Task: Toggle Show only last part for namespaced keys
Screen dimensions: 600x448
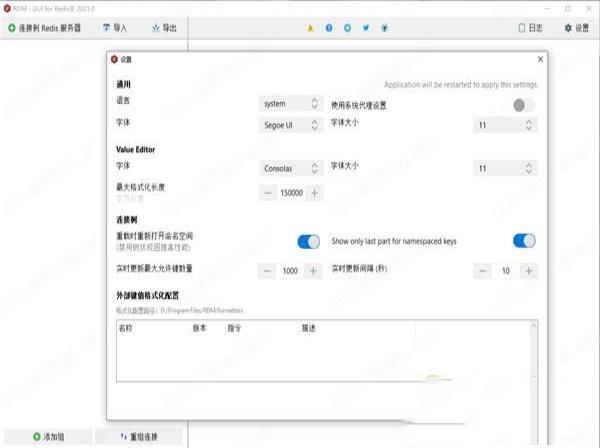Action: click(x=523, y=241)
